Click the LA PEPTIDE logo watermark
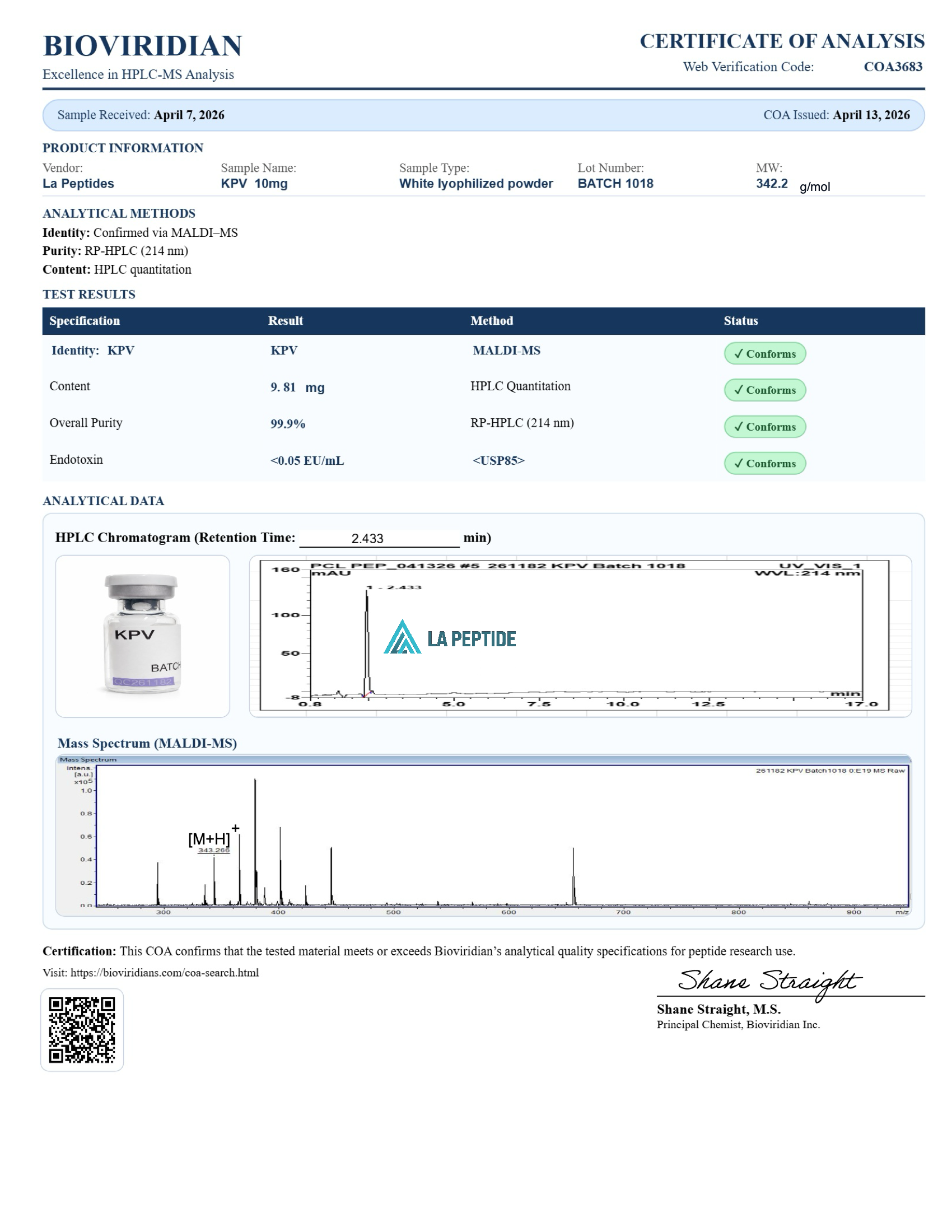 (450, 638)
